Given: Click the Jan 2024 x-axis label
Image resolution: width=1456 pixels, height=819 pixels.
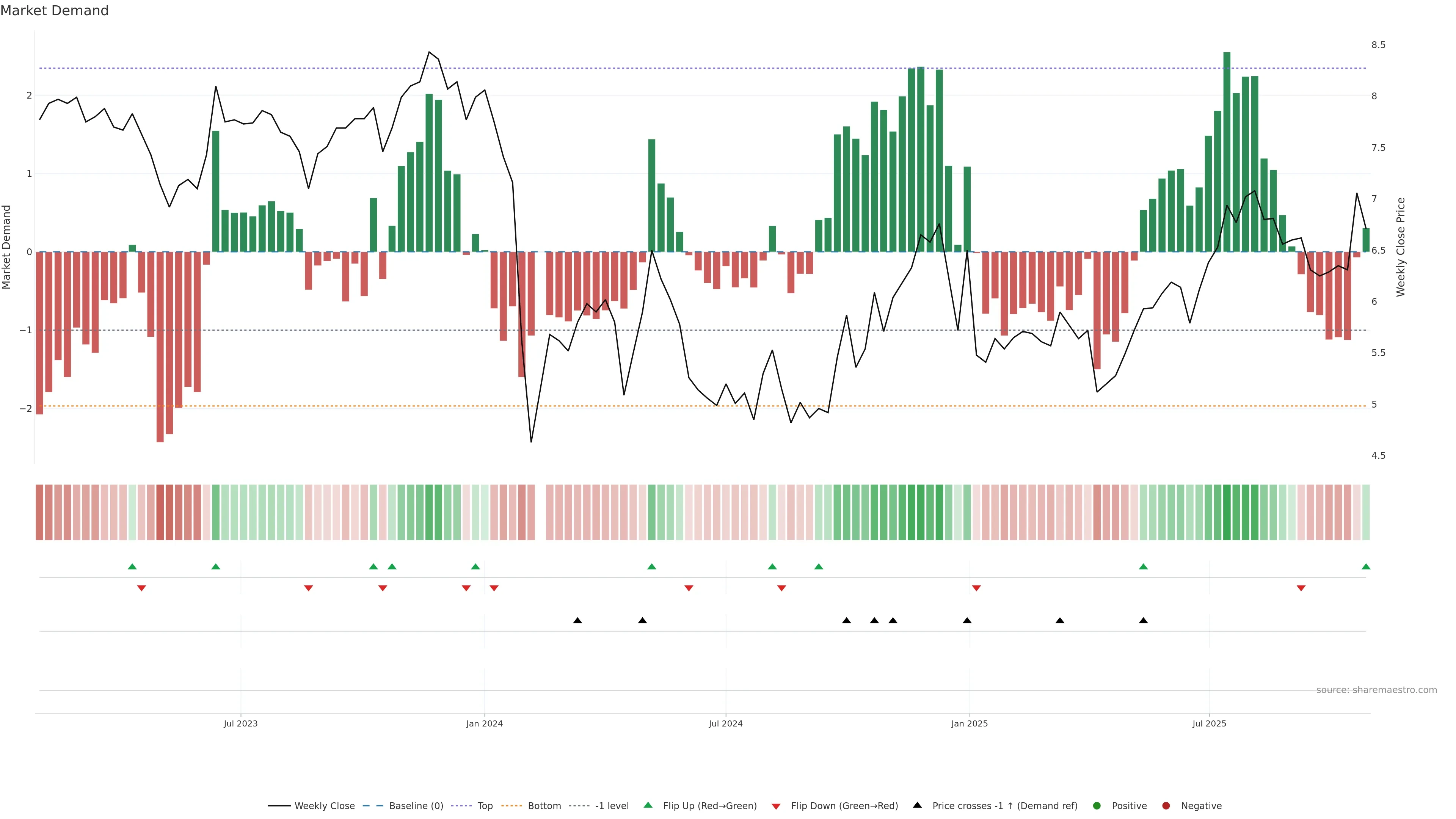Looking at the screenshot, I should pos(485,723).
